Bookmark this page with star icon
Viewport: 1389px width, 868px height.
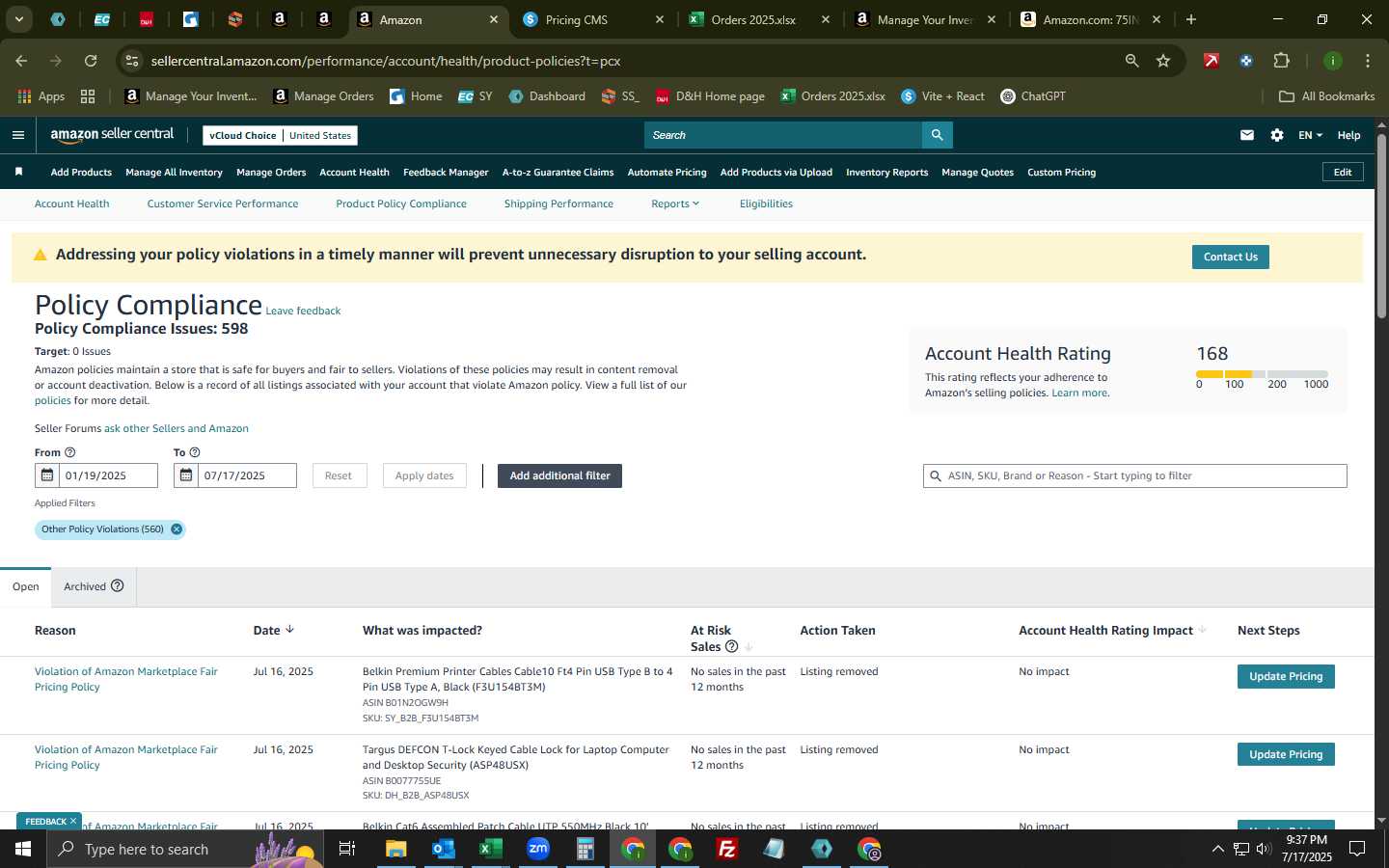pos(1163,61)
